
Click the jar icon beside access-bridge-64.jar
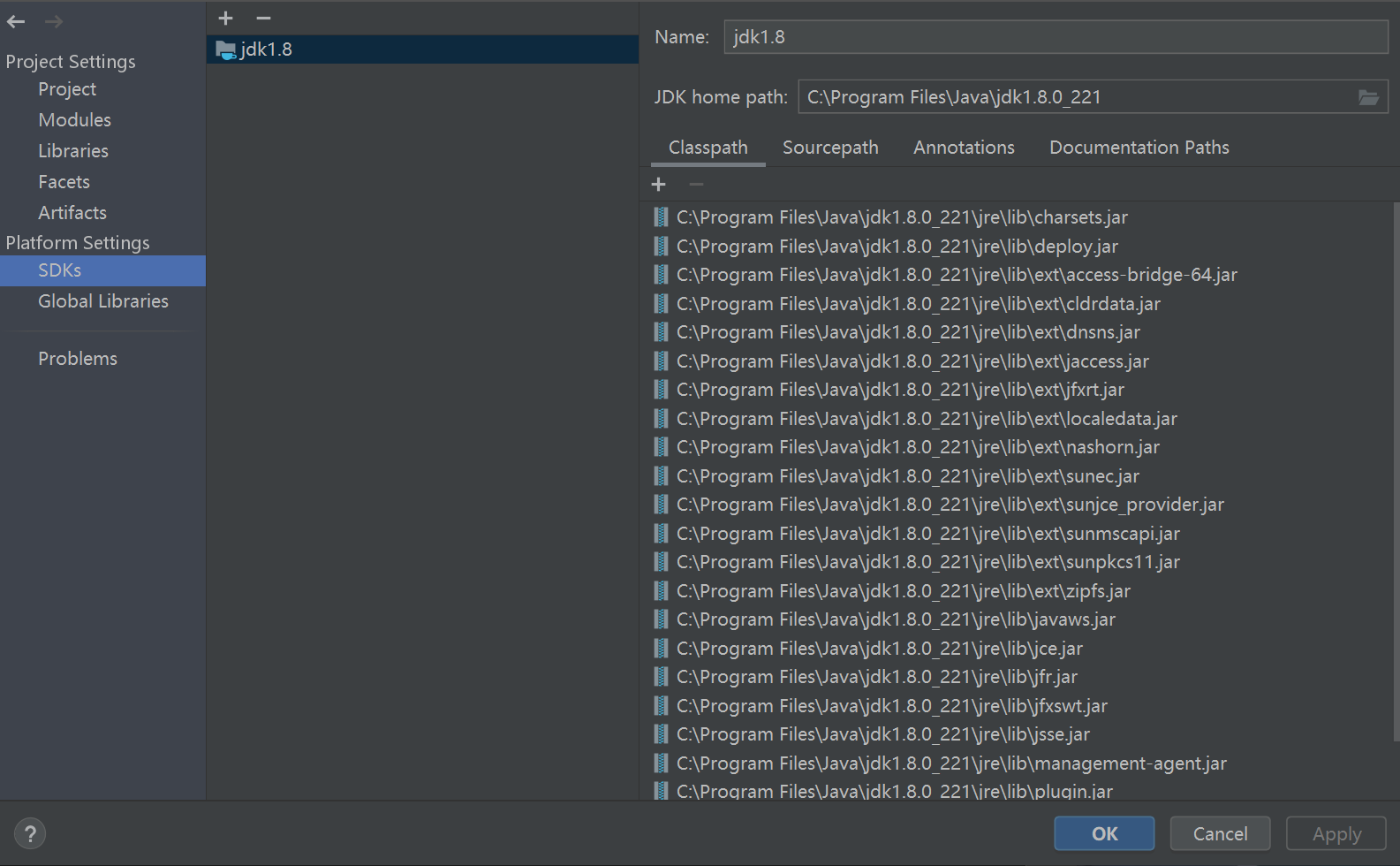click(x=661, y=275)
